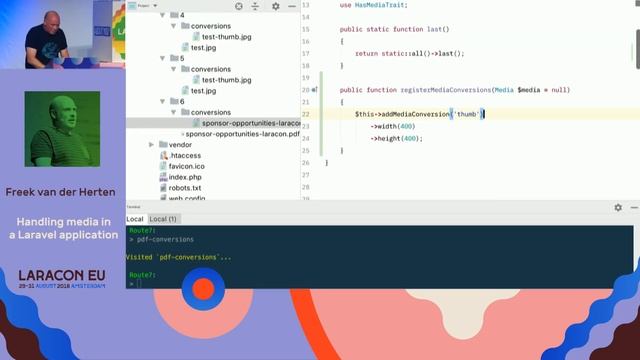Select highlighted sponsor-opportunities-laracon conversion file
640x360 pixels.
click(213, 123)
